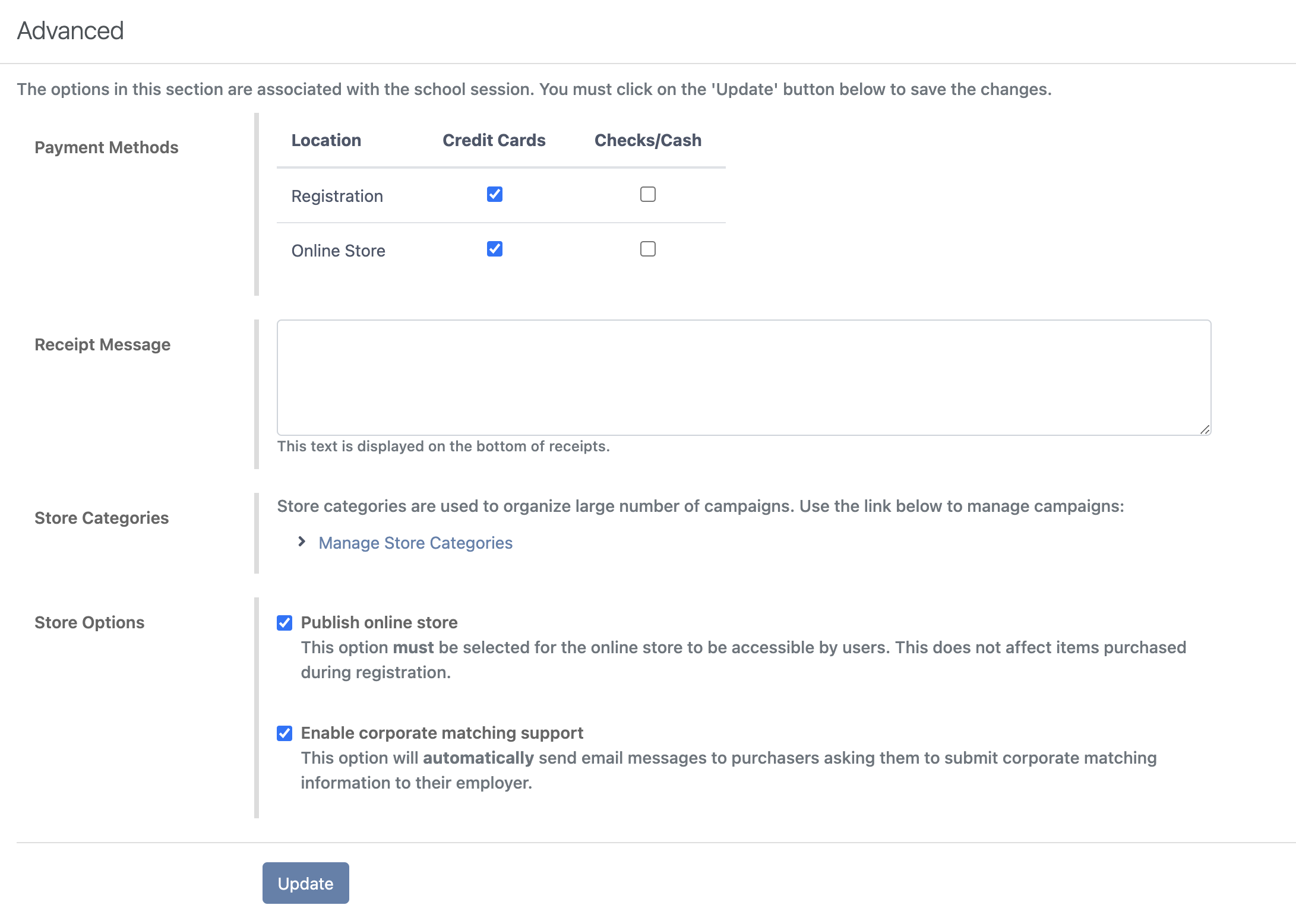The image size is (1296, 924).
Task: Enable Checks/Cash for Online Store
Action: tap(647, 249)
